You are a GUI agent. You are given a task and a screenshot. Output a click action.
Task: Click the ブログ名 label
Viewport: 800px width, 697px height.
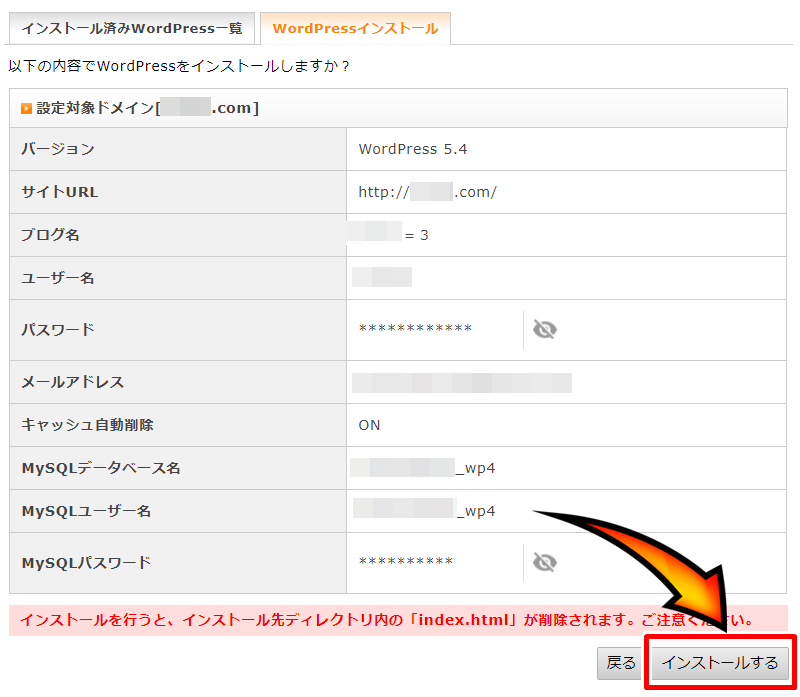(50, 235)
